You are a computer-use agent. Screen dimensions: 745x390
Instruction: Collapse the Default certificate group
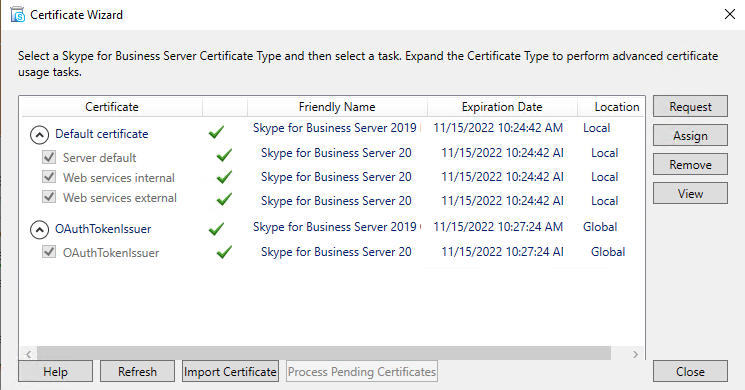pos(39,135)
